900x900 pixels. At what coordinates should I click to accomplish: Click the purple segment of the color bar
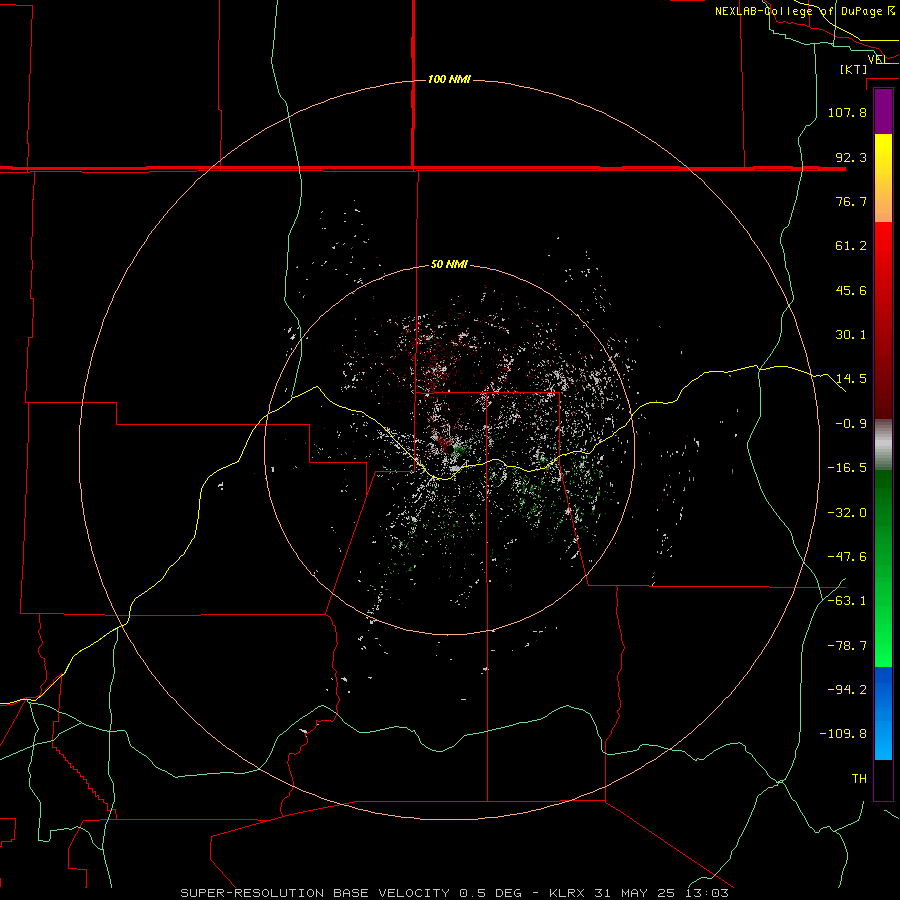[883, 112]
